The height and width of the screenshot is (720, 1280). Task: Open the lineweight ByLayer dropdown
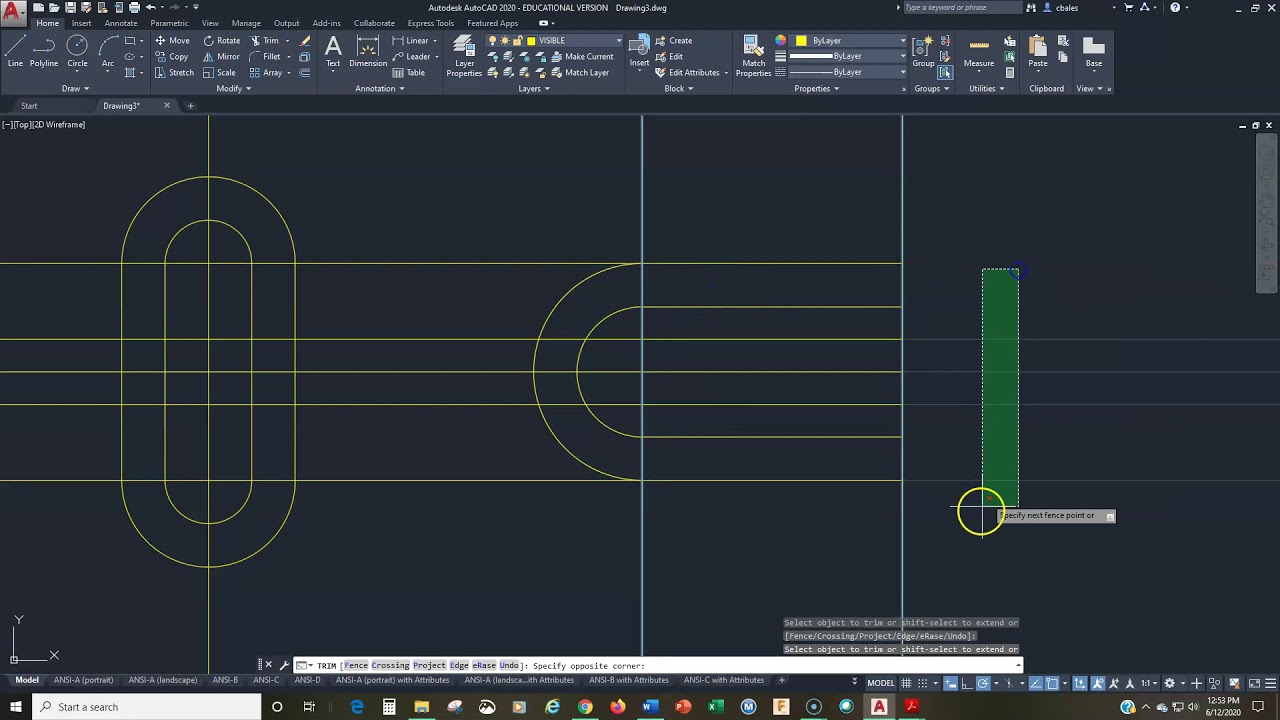(848, 56)
